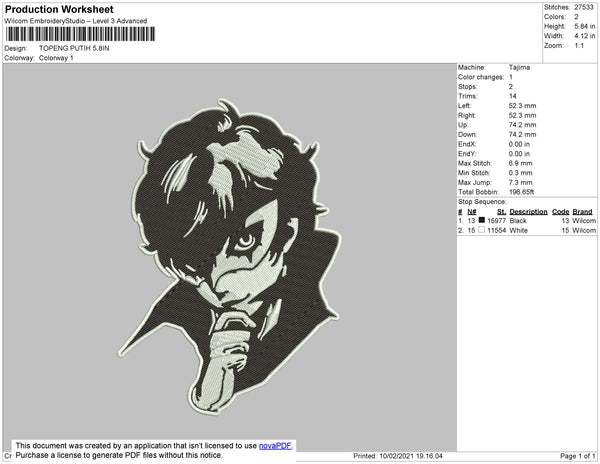Select the Trims value 14
Screen dimensions: 600x464
click(513, 96)
